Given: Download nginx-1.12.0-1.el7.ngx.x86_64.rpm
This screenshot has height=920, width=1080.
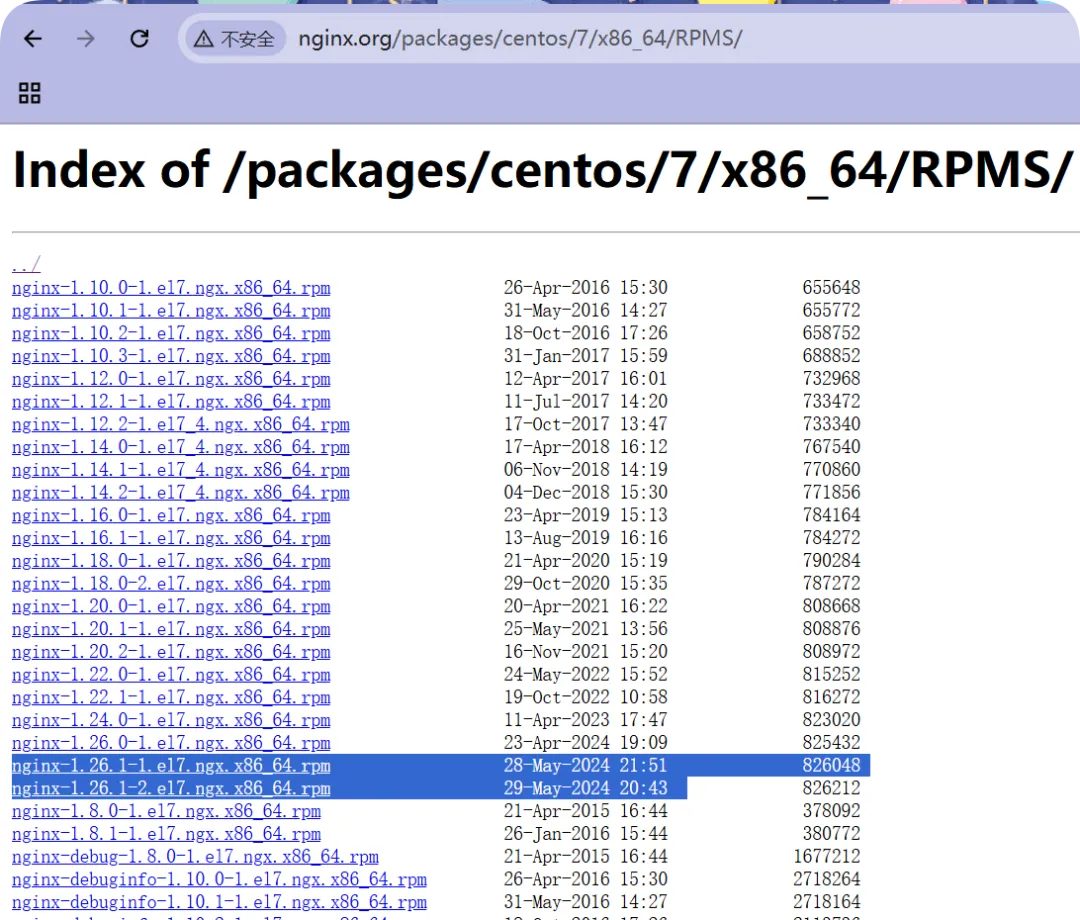Looking at the screenshot, I should click(x=171, y=379).
